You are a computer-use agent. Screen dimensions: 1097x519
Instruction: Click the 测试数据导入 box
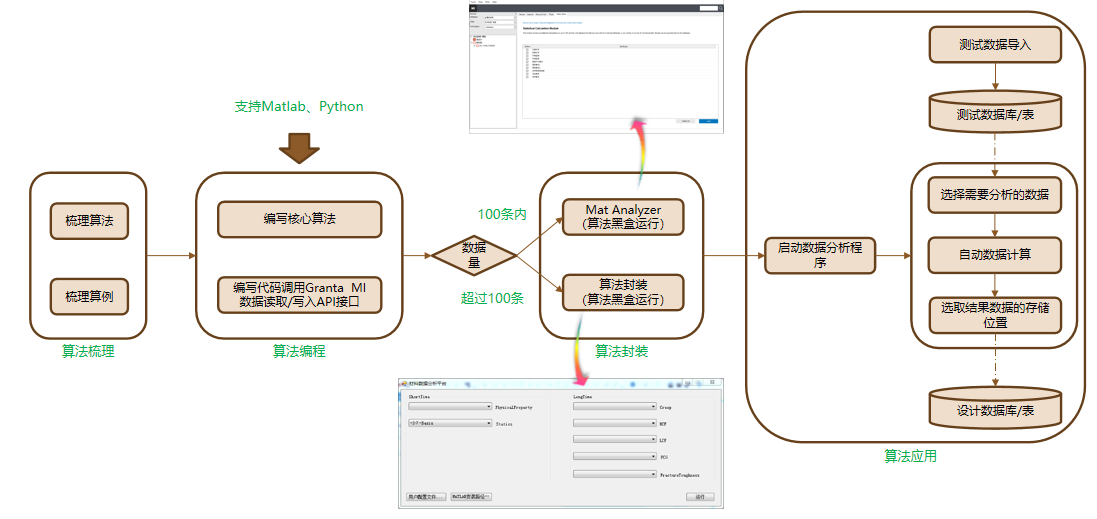point(995,44)
